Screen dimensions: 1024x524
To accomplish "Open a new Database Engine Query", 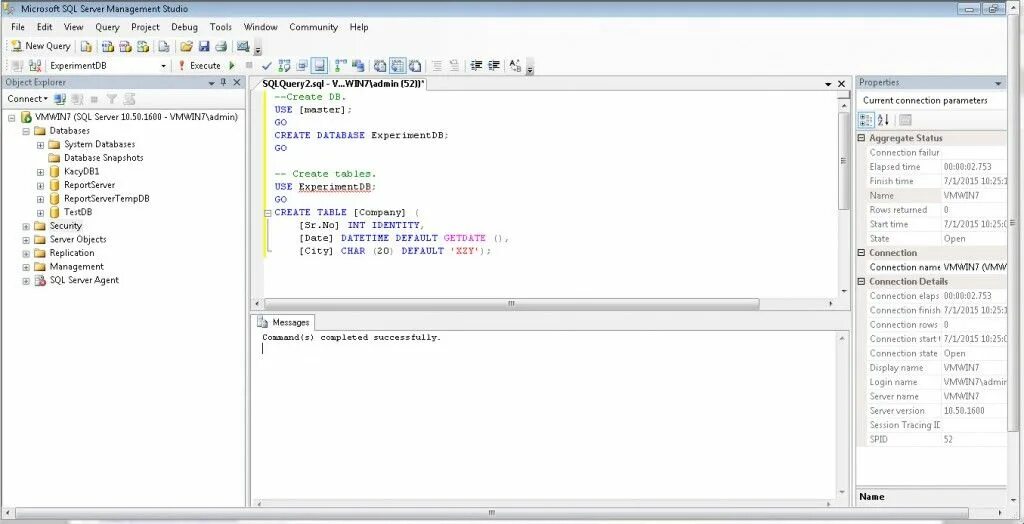I will [86, 46].
